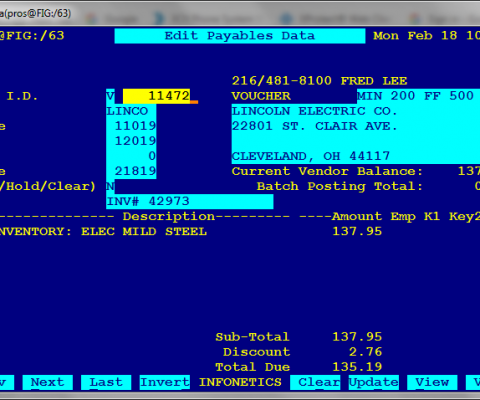Screen dimensions: 480x400
Task: Click the Sub-Total label
Action: click(x=252, y=337)
